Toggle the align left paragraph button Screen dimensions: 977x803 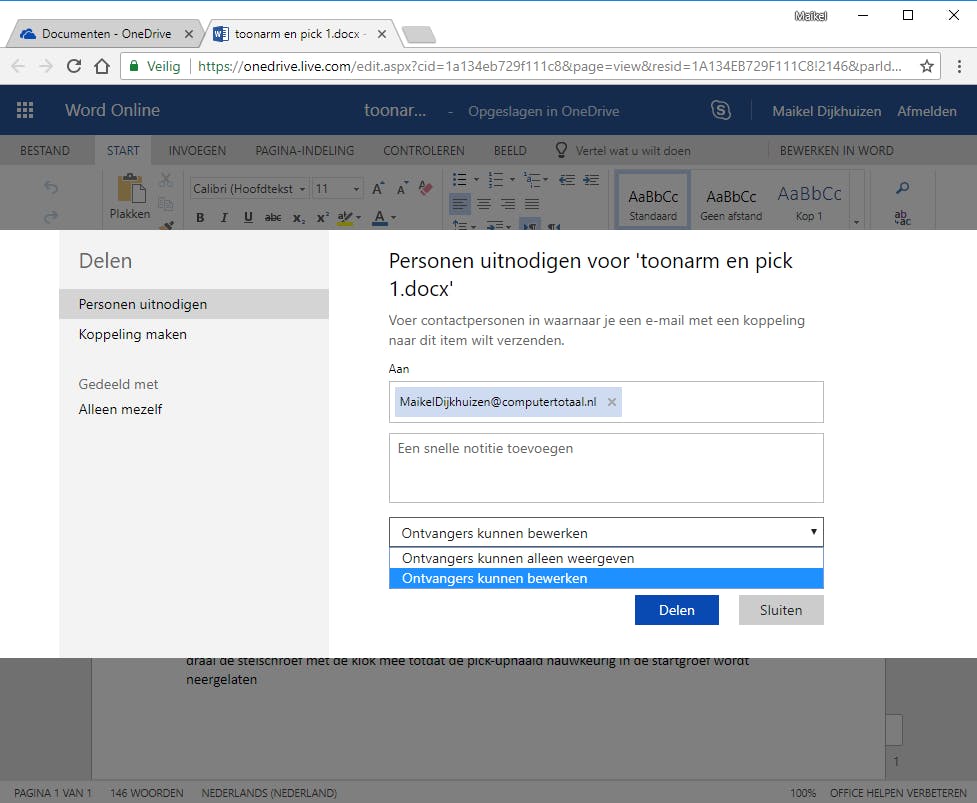pos(460,204)
